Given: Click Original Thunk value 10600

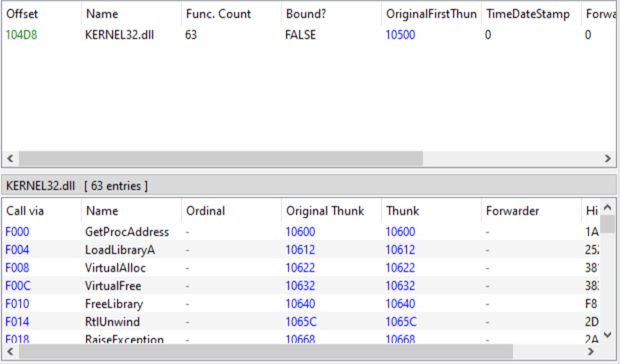Looking at the screenshot, I should (x=300, y=232).
